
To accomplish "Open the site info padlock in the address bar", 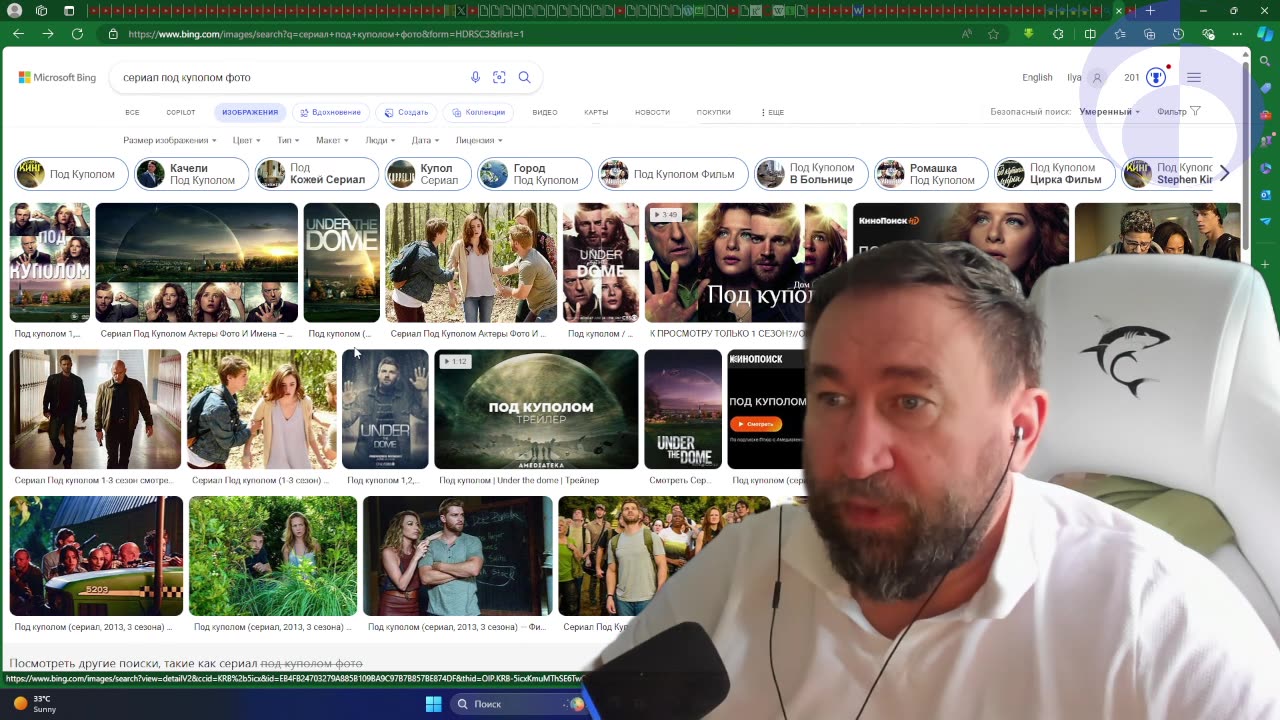I will click(113, 33).
